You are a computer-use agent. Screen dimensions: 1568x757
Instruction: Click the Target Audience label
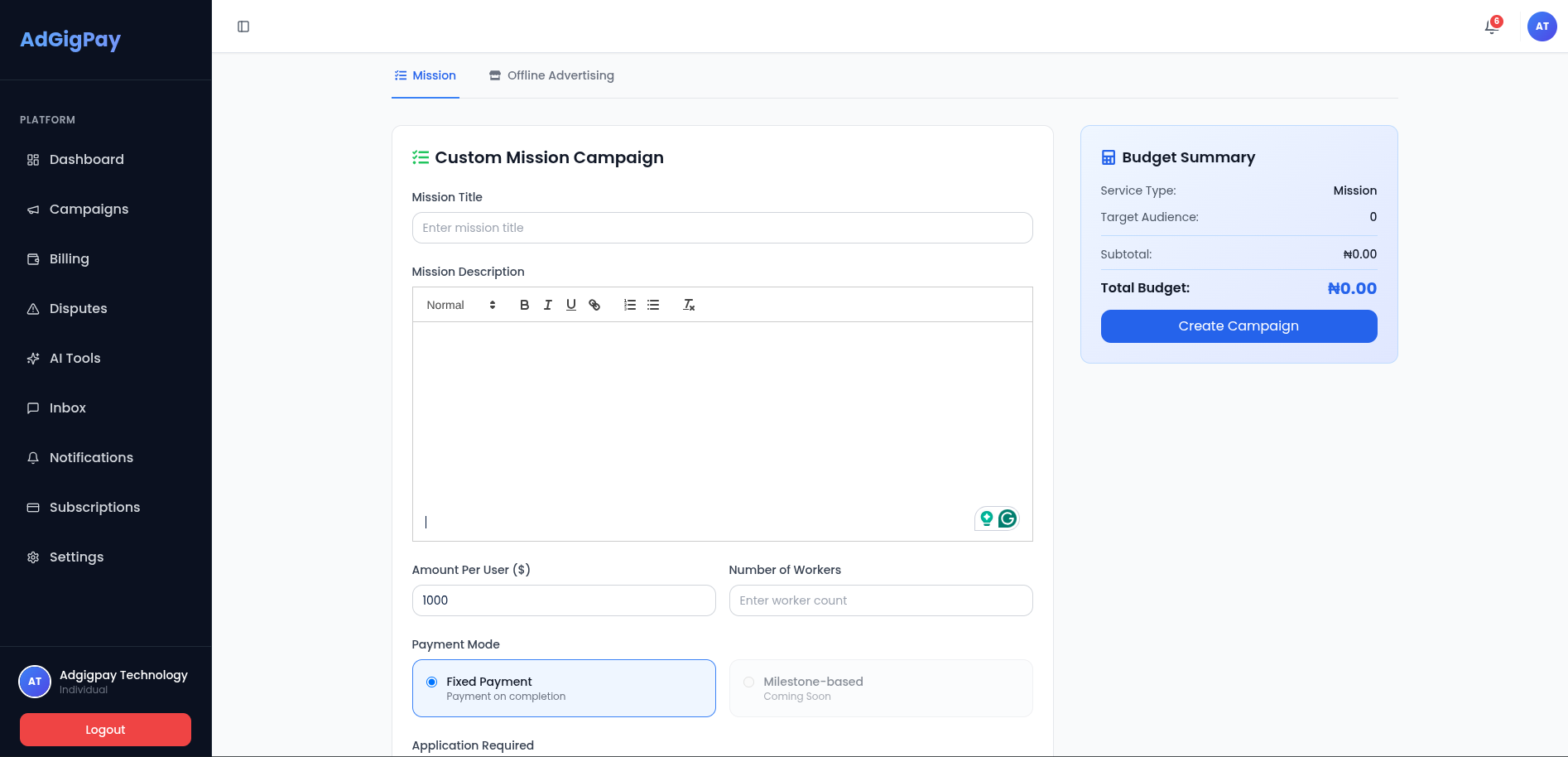click(x=1149, y=217)
